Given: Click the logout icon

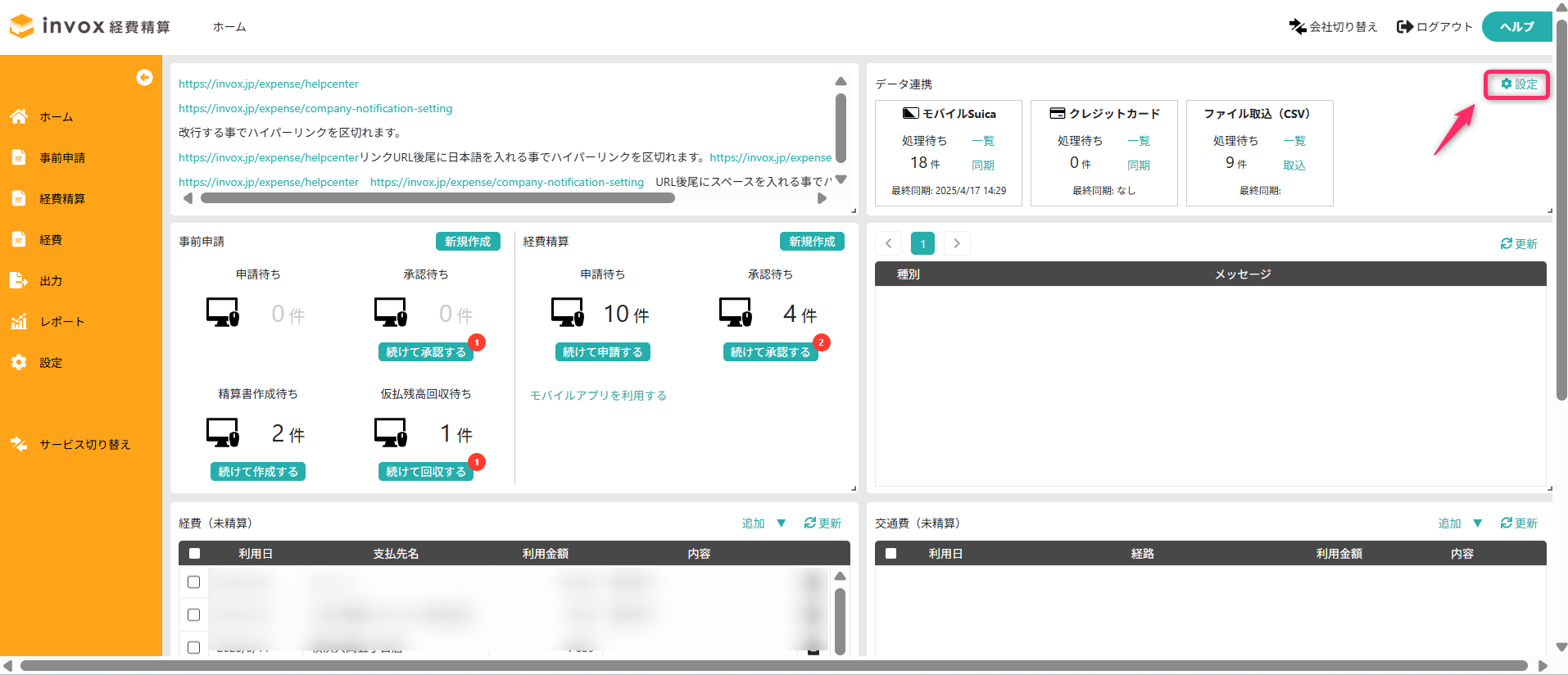Looking at the screenshot, I should click(x=1404, y=27).
